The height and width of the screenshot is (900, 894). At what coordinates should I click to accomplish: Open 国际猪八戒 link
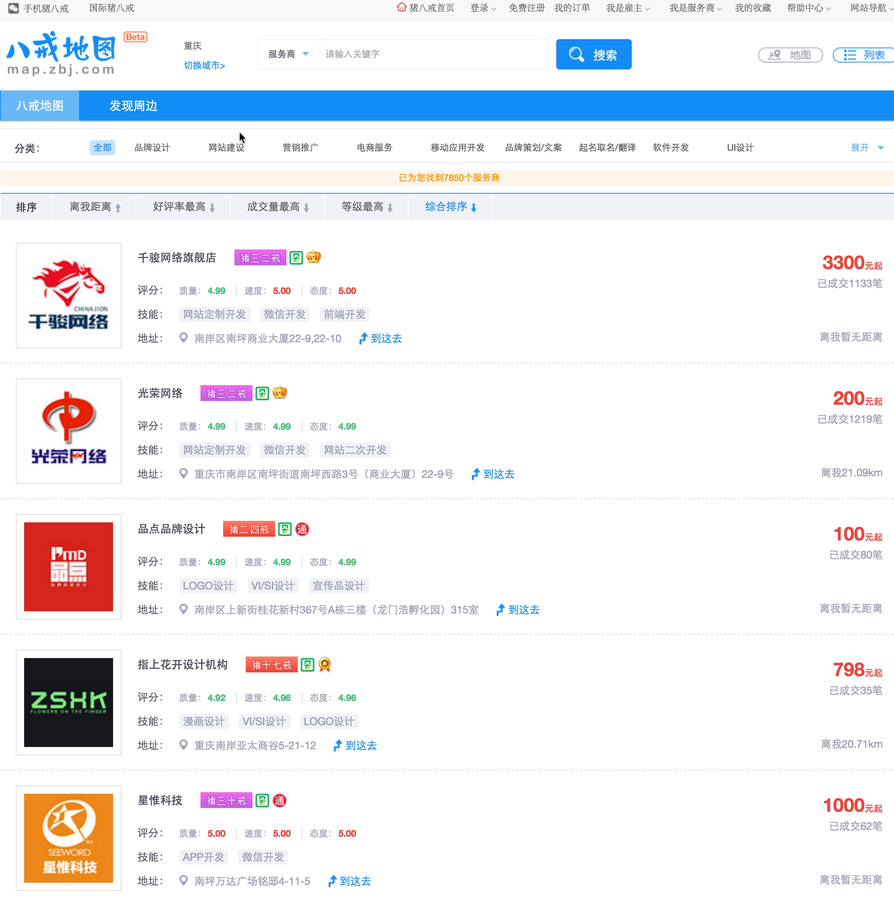(x=111, y=8)
